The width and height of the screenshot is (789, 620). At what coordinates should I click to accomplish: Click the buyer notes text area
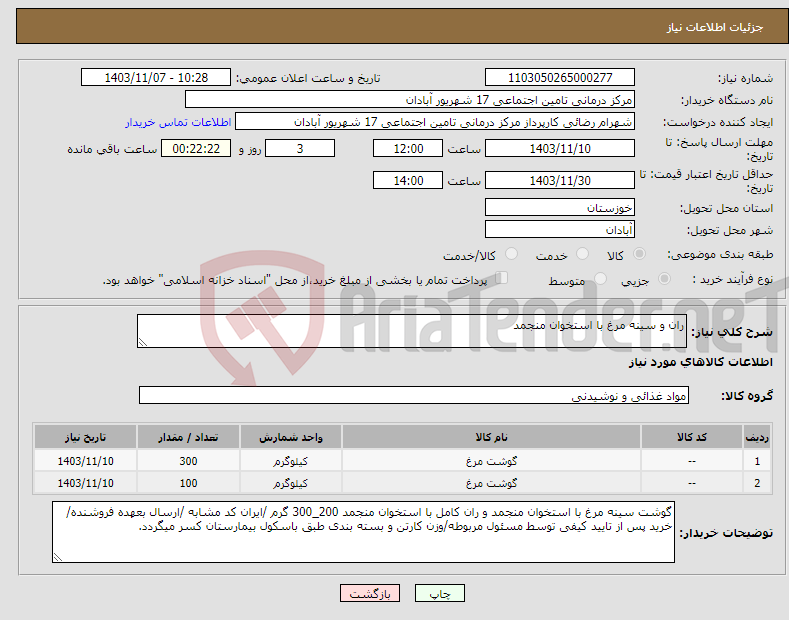[363, 532]
